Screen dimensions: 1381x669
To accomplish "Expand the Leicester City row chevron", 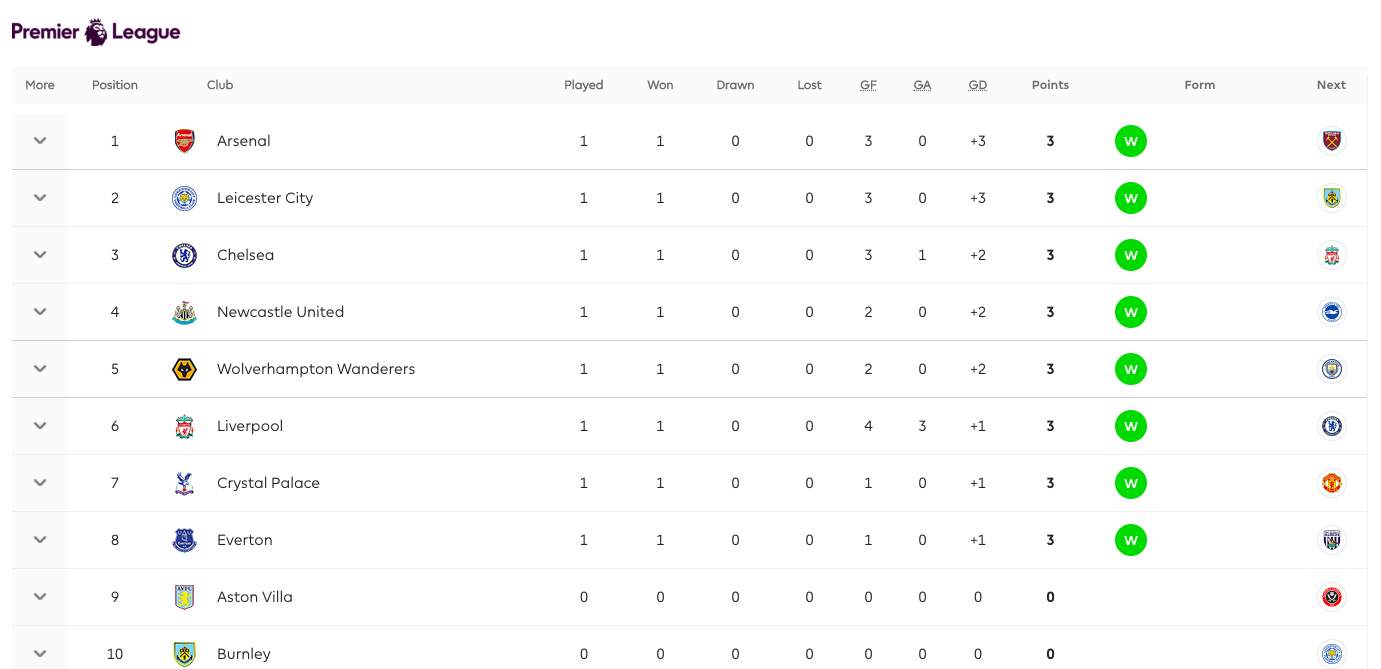I will [x=40, y=198].
